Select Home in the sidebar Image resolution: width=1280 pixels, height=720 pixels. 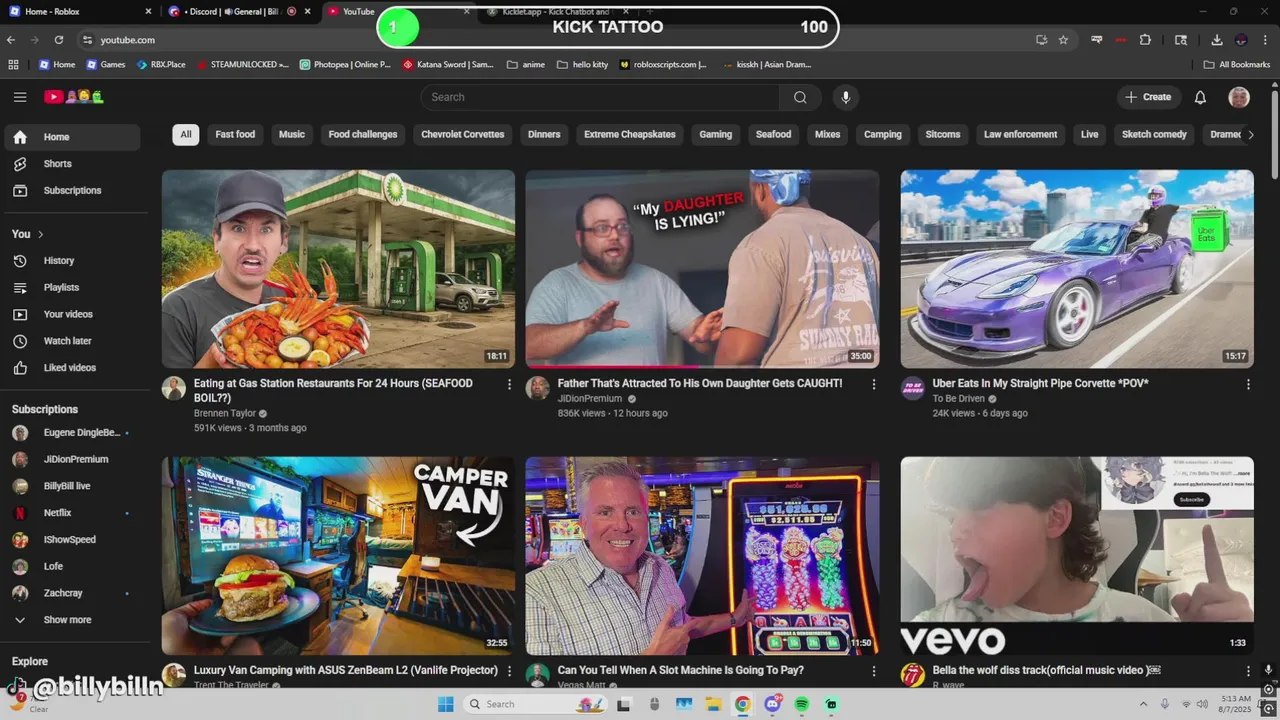70,137
